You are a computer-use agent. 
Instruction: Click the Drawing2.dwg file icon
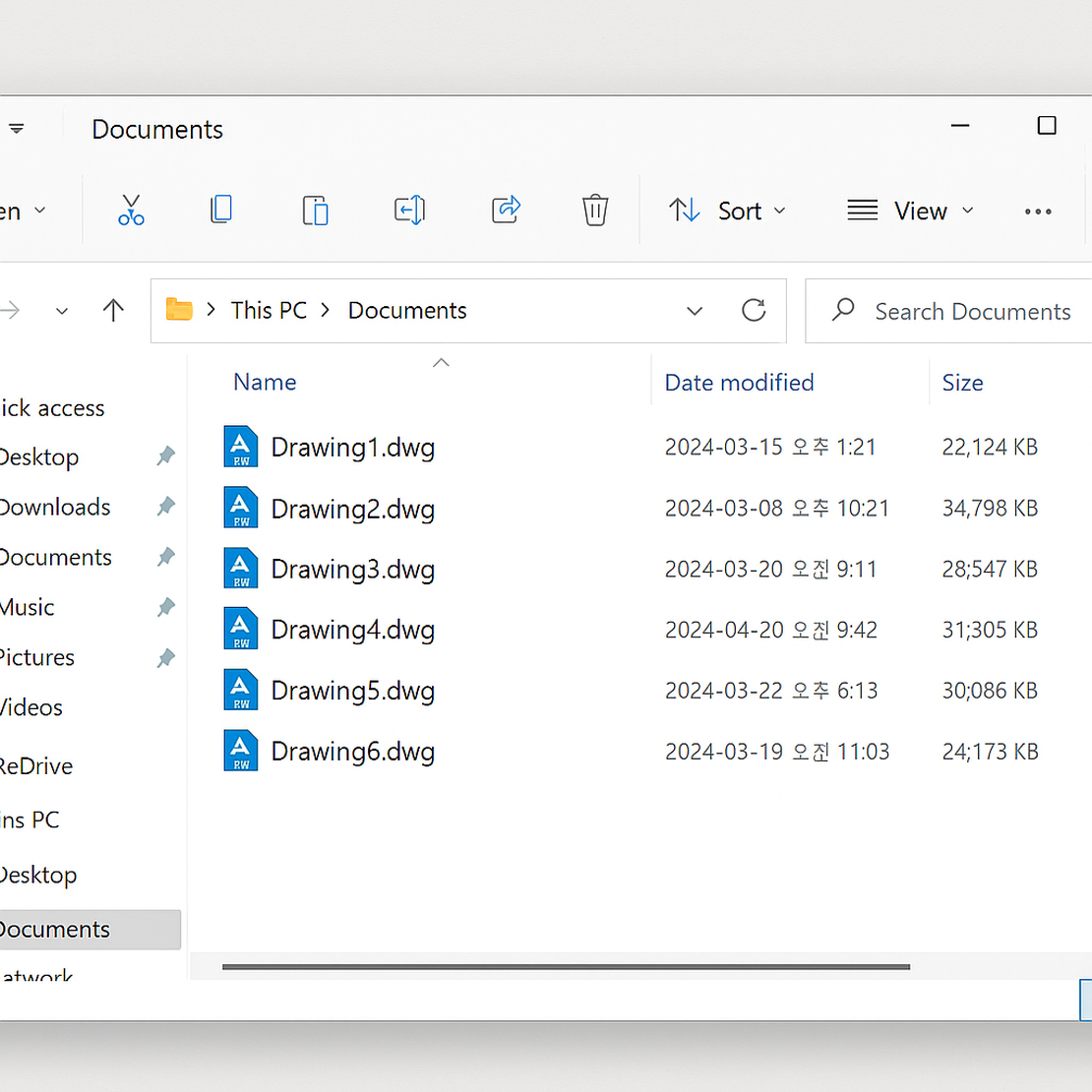pos(241,508)
